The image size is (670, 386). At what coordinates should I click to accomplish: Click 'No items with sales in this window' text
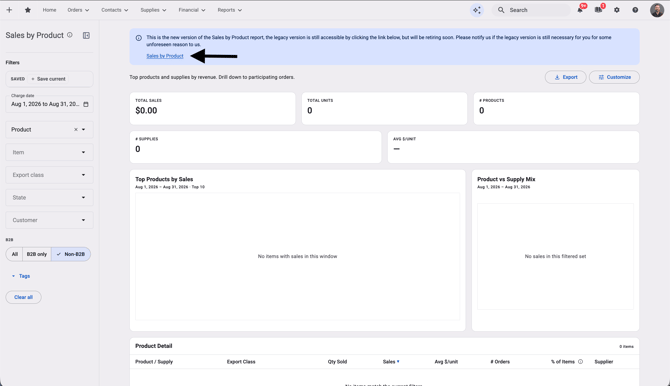tap(297, 256)
